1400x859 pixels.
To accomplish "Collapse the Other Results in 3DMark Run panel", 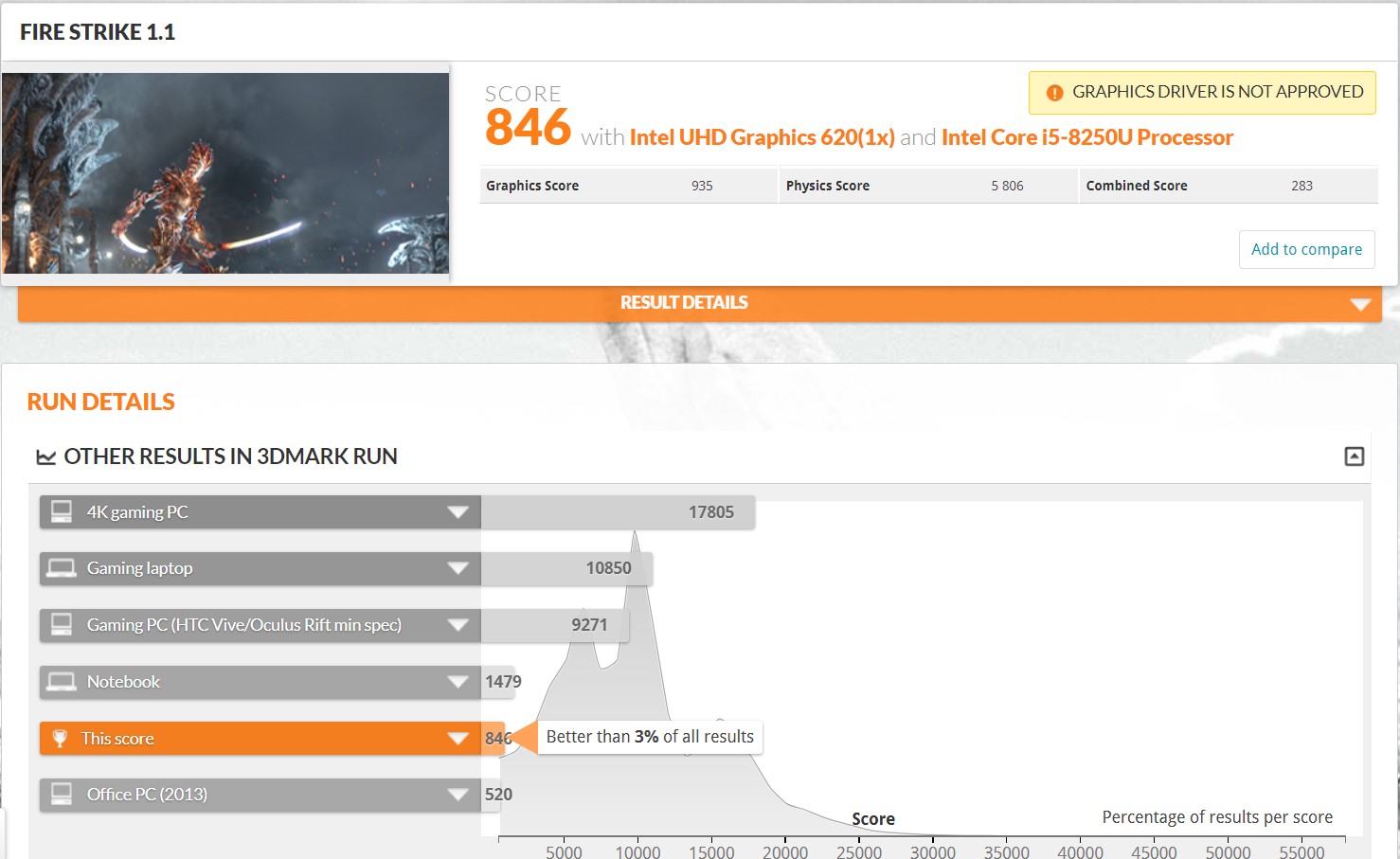I will (1355, 456).
